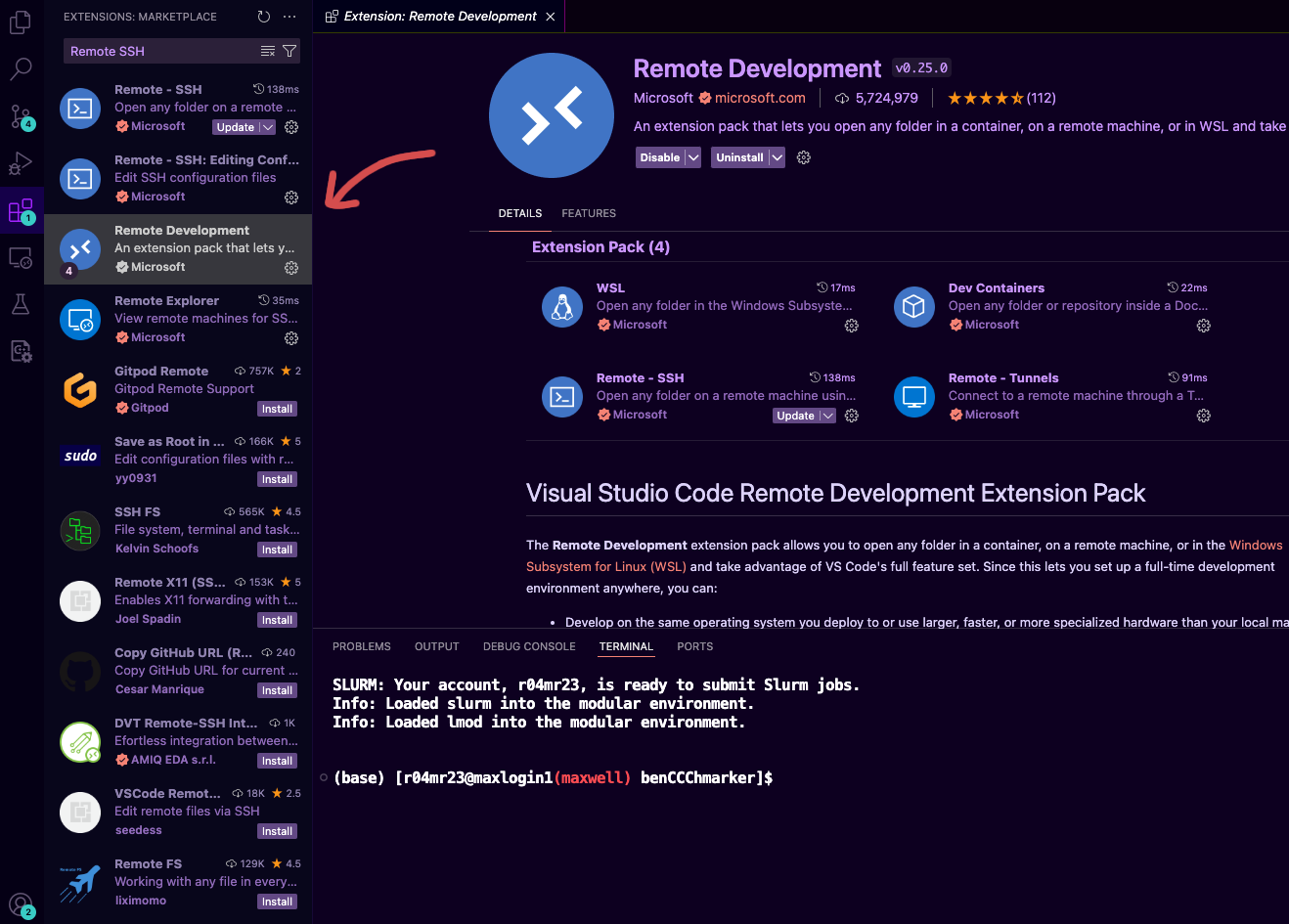Open the Source Control view icon
This screenshot has width=1289, height=924.
point(21,116)
